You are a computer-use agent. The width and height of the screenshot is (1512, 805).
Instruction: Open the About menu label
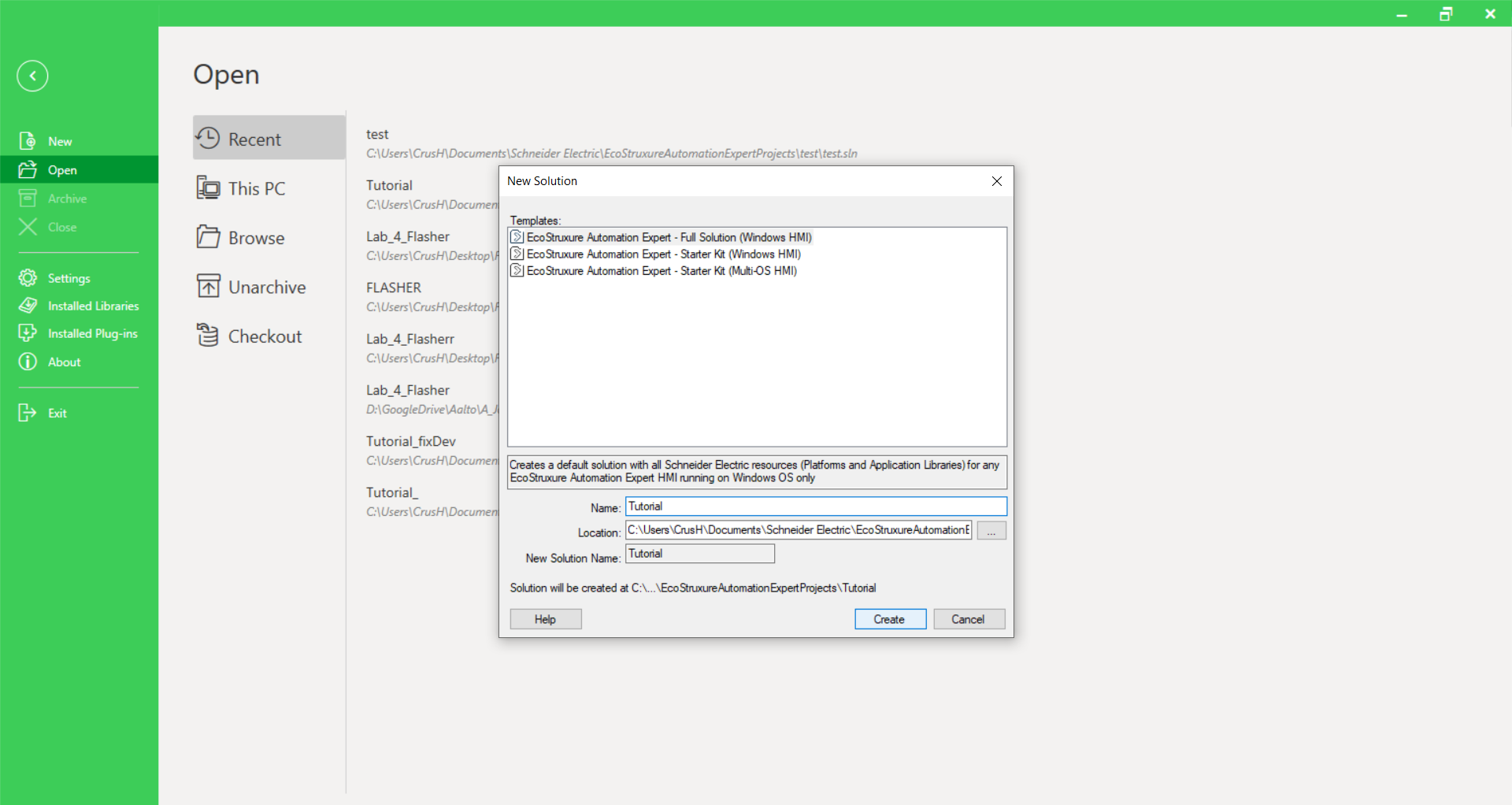65,362
